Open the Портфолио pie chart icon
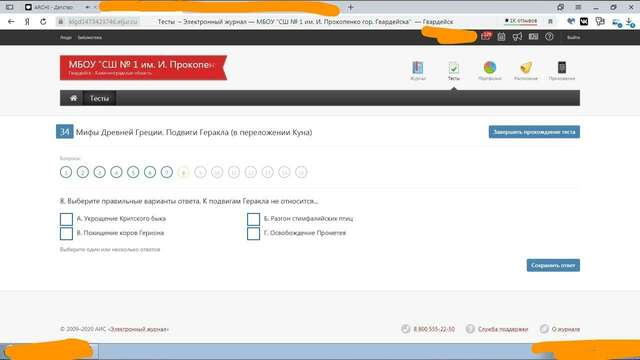640x360 pixels. (x=490, y=68)
